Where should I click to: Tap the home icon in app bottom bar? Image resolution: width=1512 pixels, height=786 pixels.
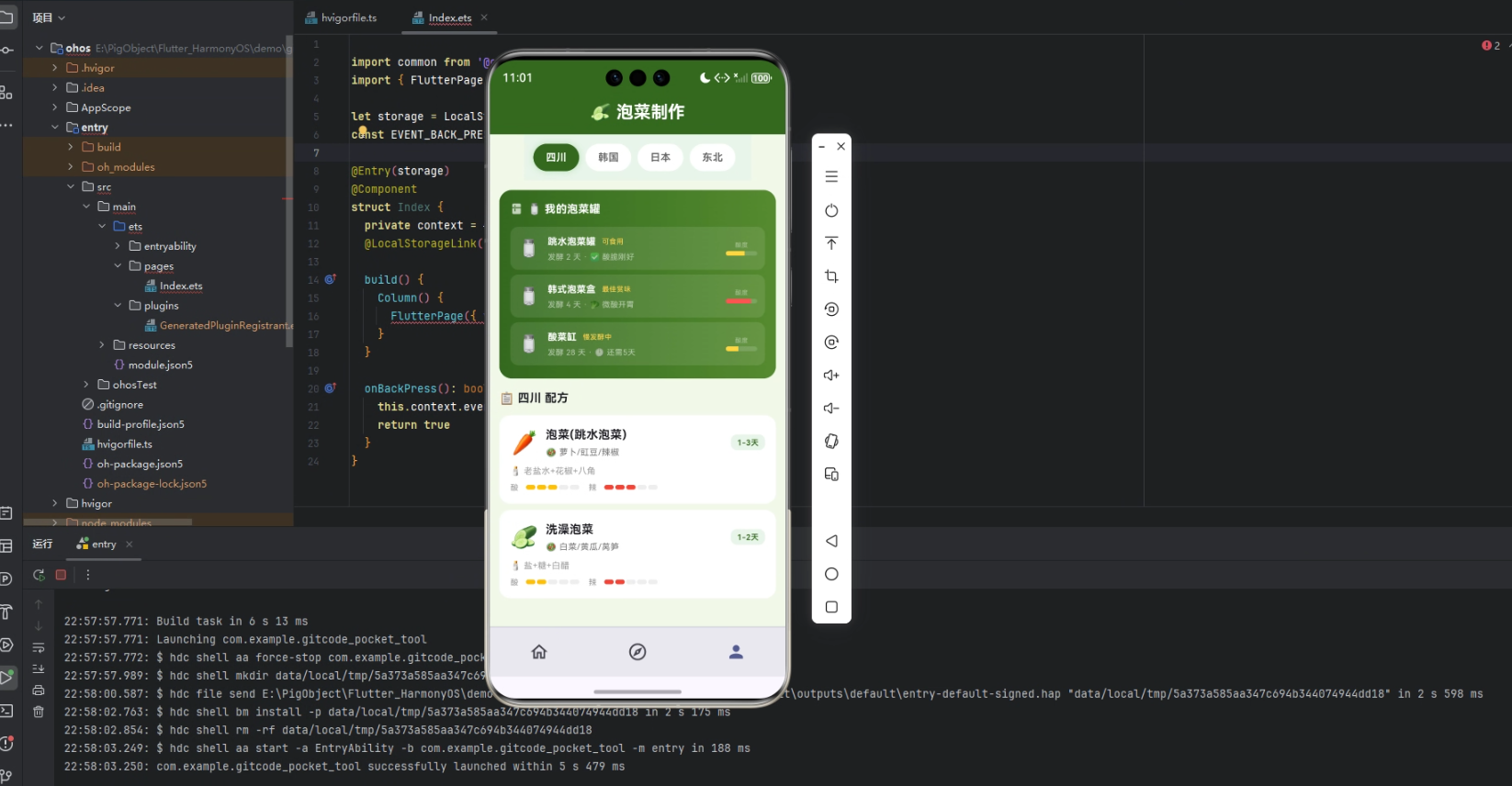pos(539,652)
